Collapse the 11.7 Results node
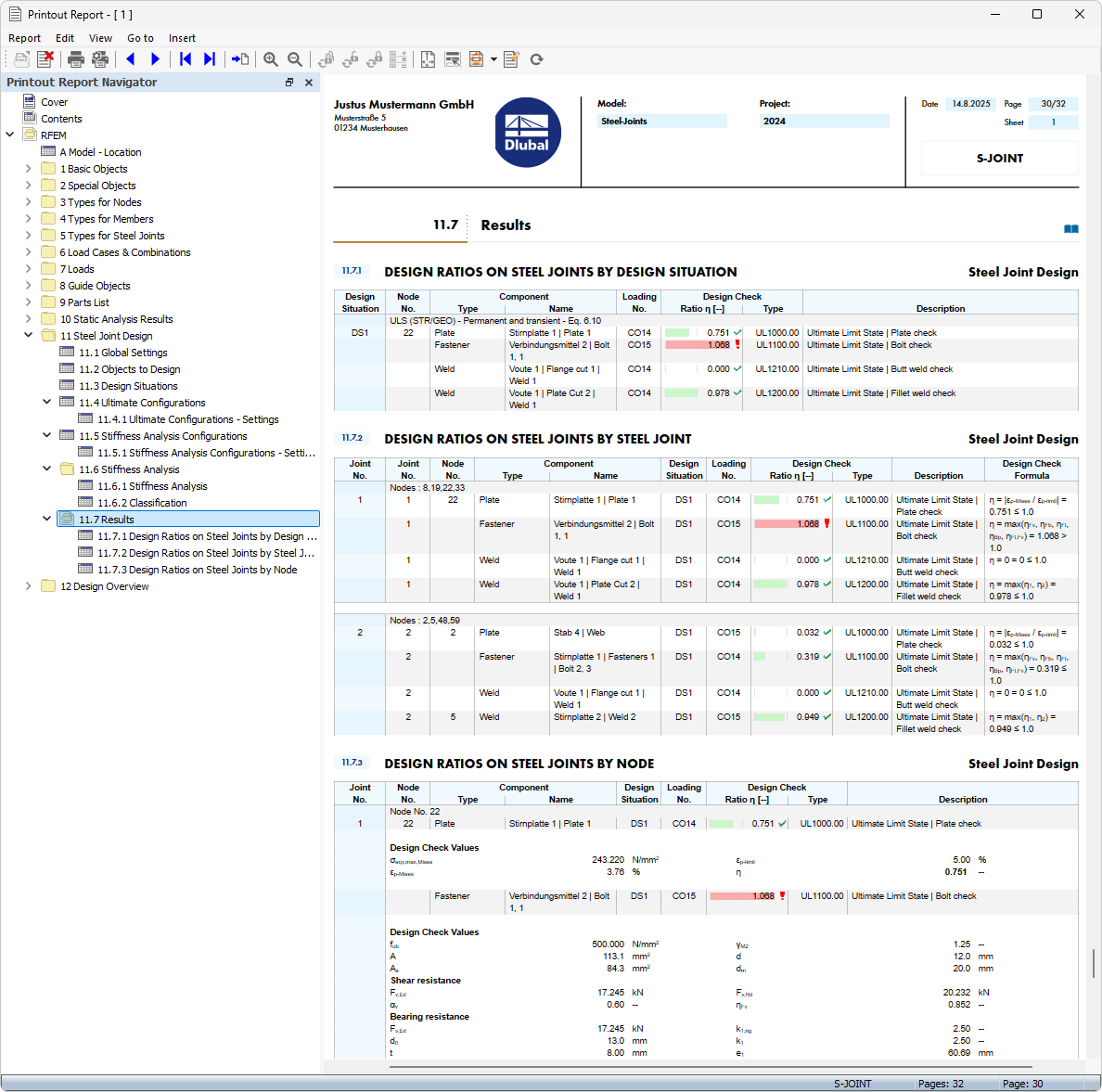Screen dimensions: 1102x1092 click(47, 519)
